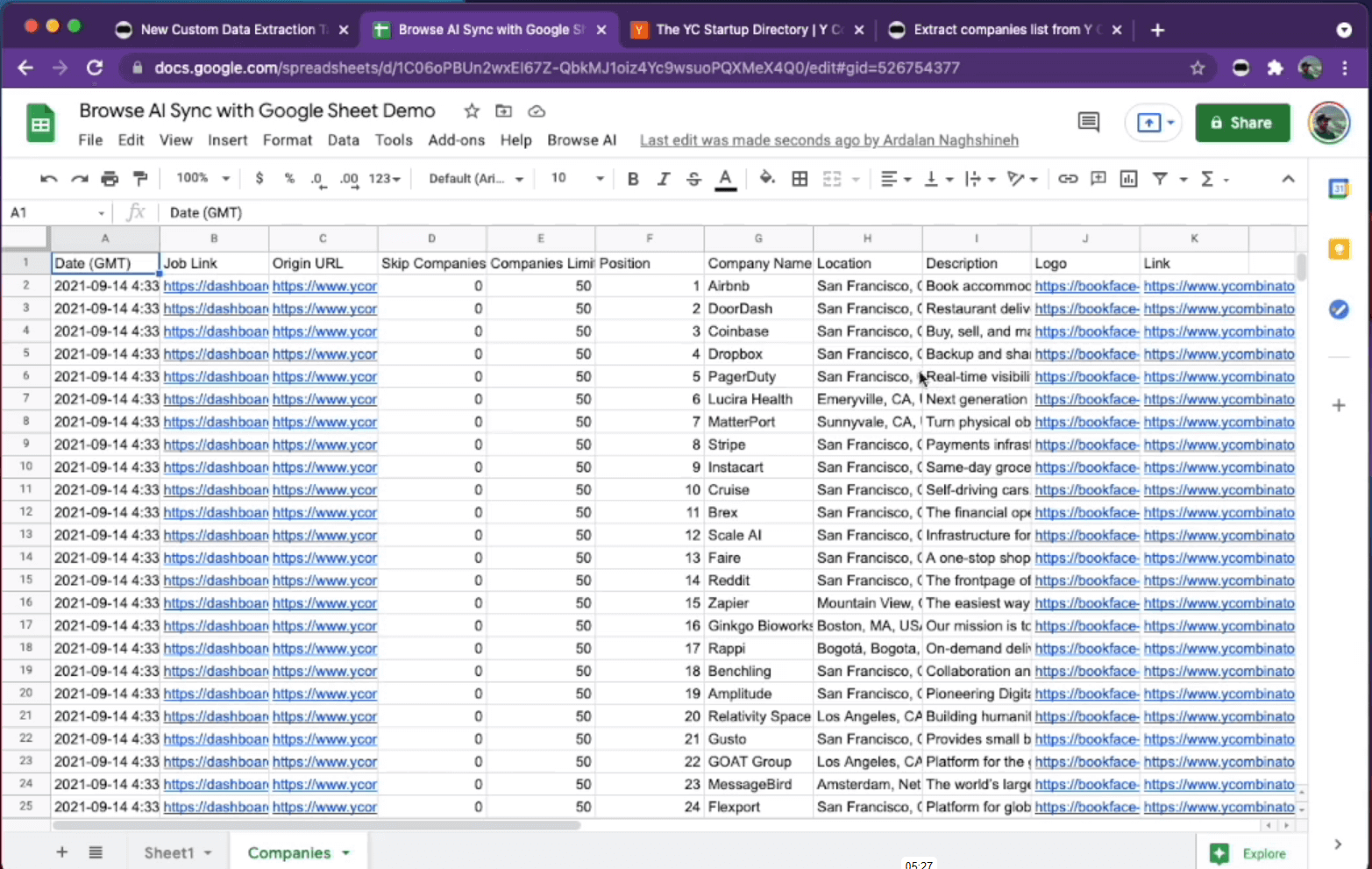This screenshot has height=869, width=1372.
Task: Toggle strikethrough formatting
Action: 693,179
